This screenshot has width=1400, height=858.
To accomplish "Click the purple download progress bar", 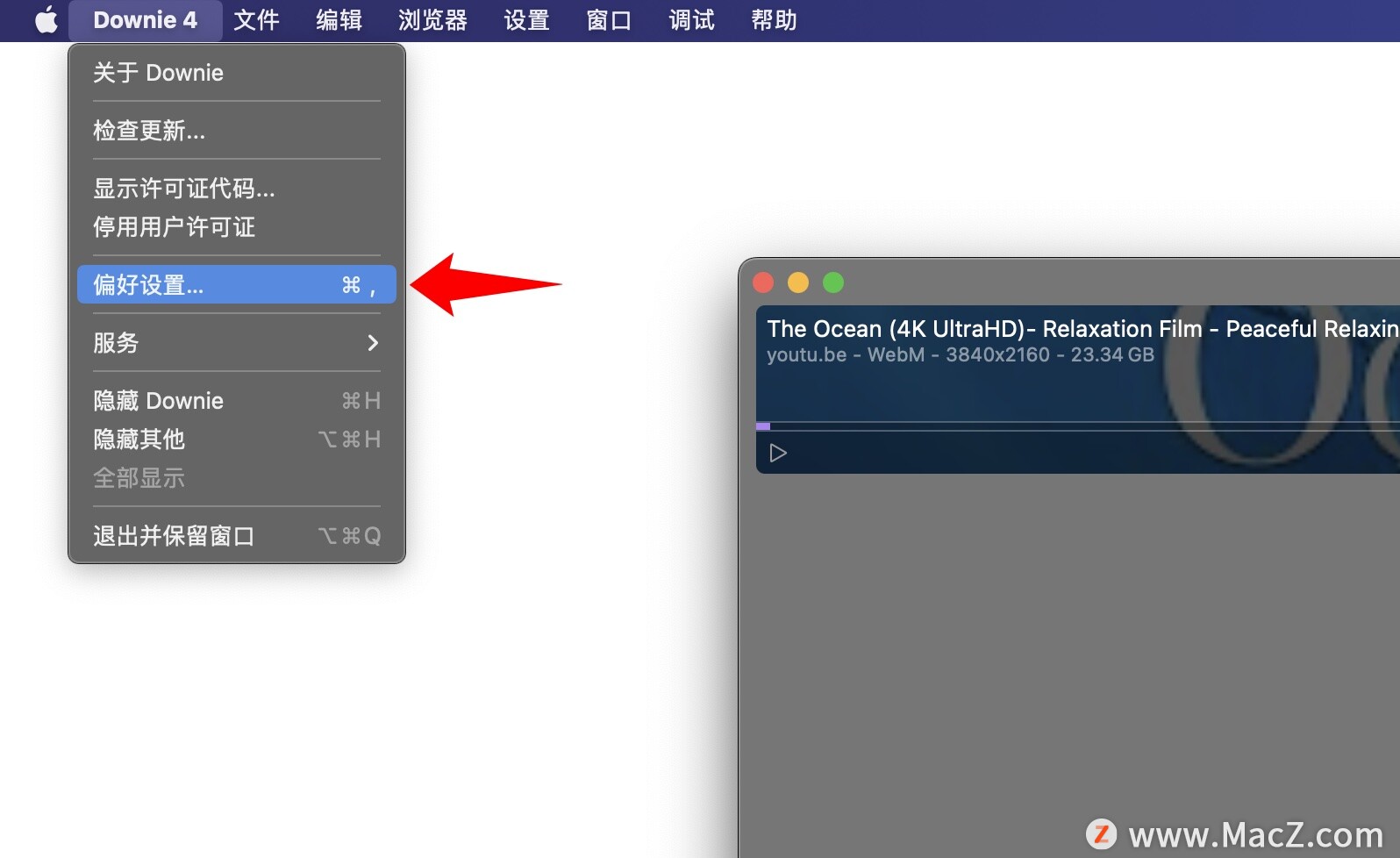I will click(763, 426).
